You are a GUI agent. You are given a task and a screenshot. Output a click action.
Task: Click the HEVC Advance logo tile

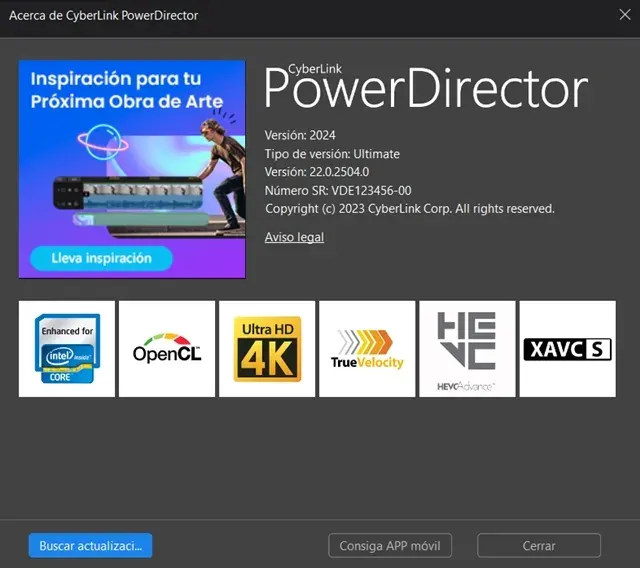click(467, 349)
